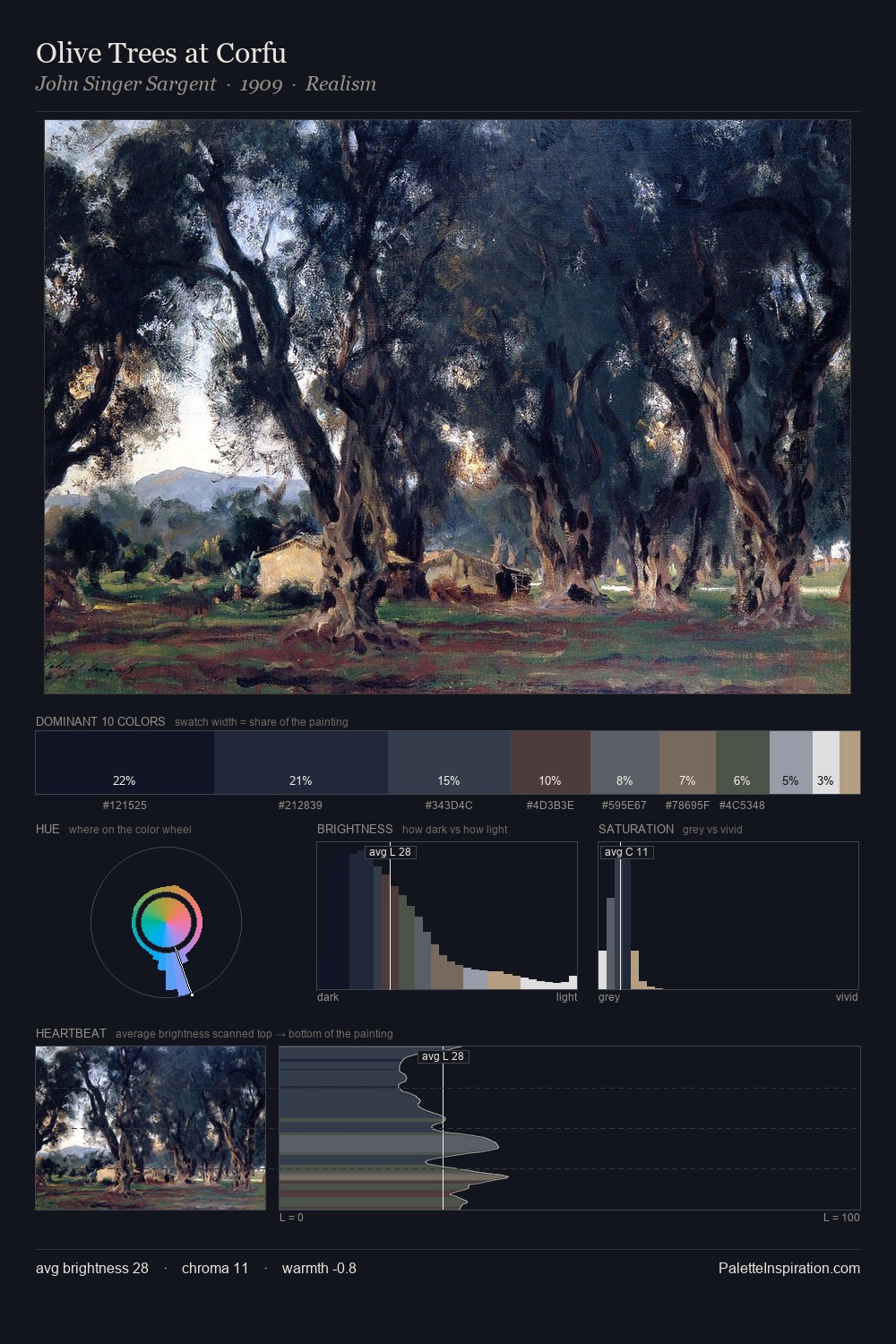Image resolution: width=896 pixels, height=1344 pixels.
Task: Click the 10% brown swatch #4D3B3E
Action: coord(550,762)
